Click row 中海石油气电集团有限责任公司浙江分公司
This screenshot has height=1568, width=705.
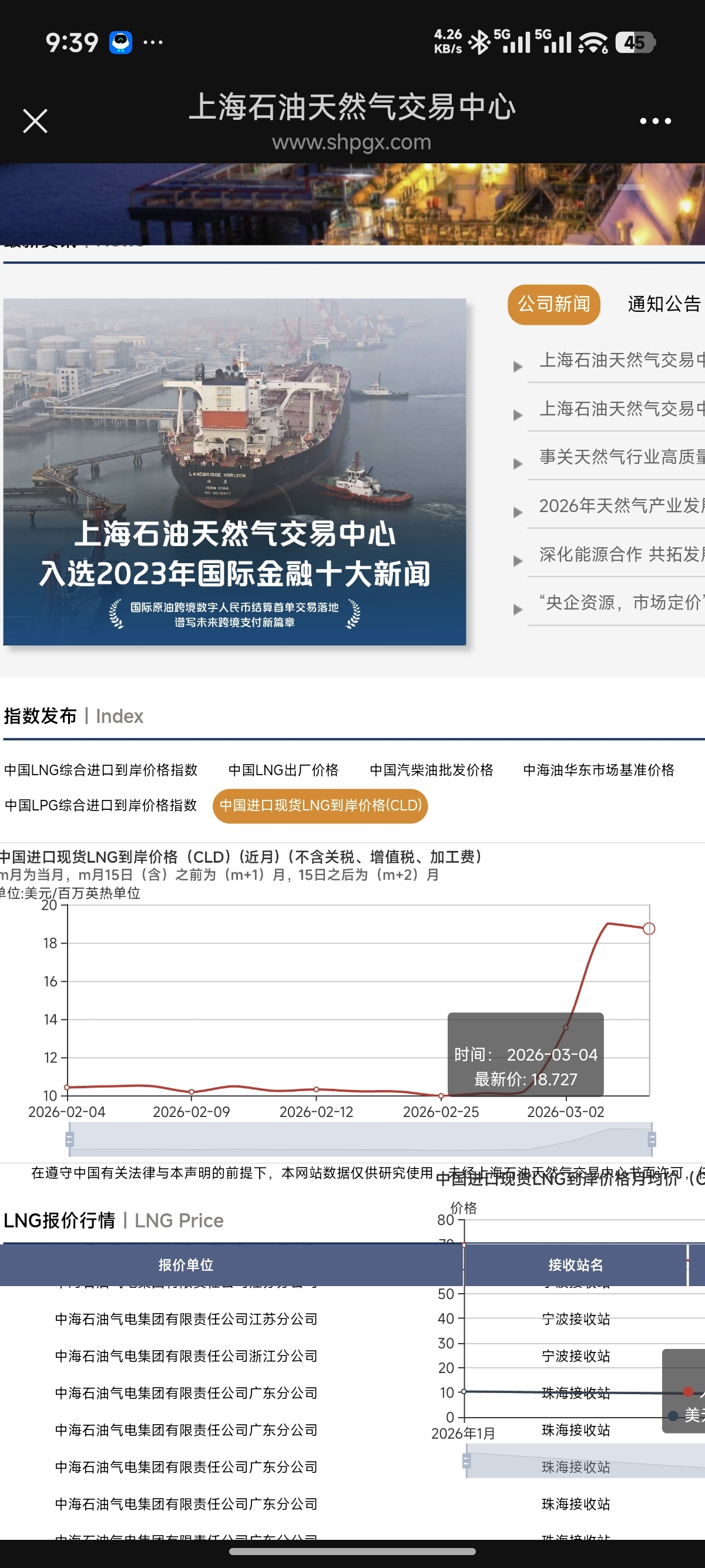click(x=186, y=1355)
